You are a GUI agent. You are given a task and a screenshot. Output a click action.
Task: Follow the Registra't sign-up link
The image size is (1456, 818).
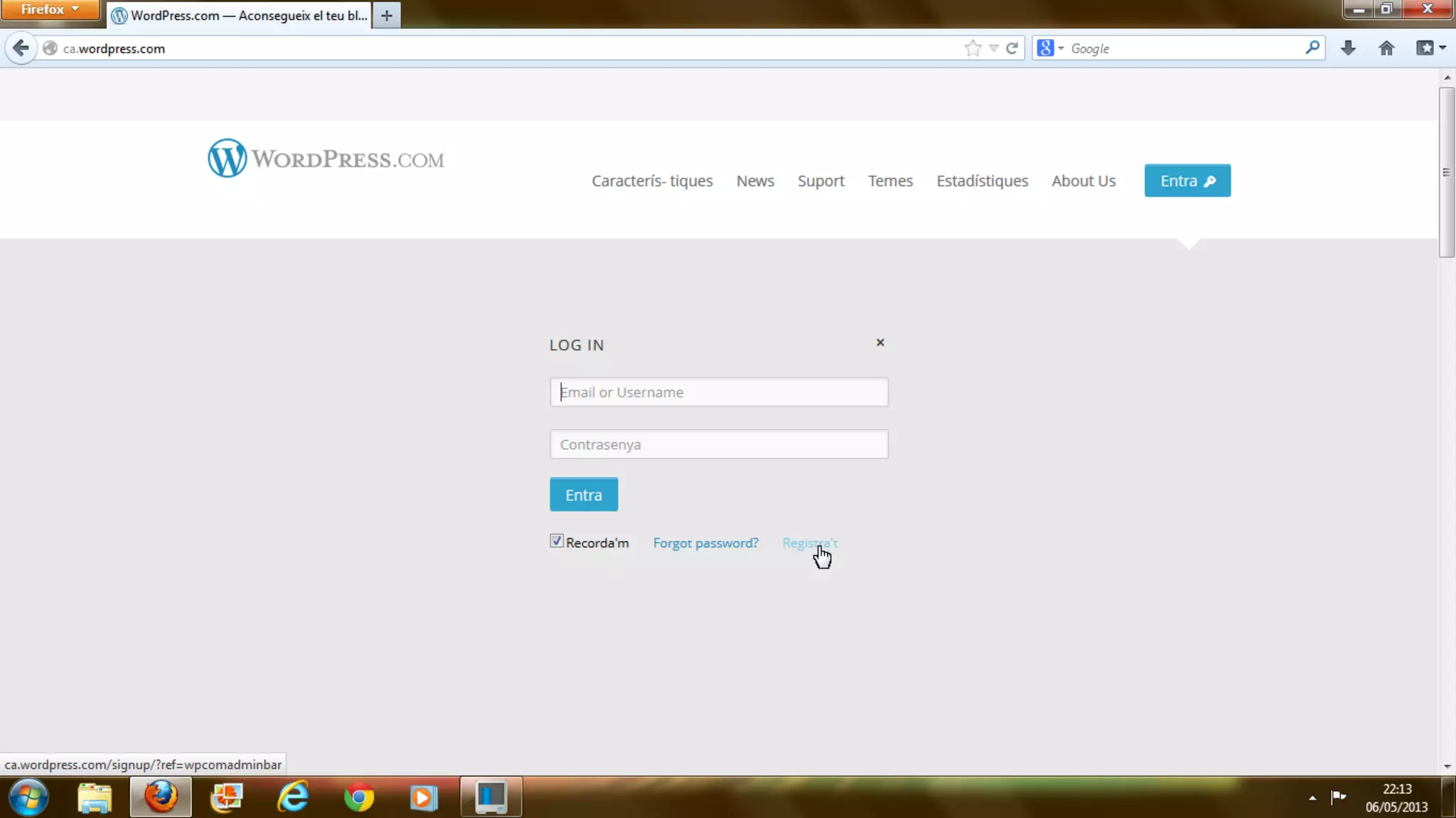(810, 543)
